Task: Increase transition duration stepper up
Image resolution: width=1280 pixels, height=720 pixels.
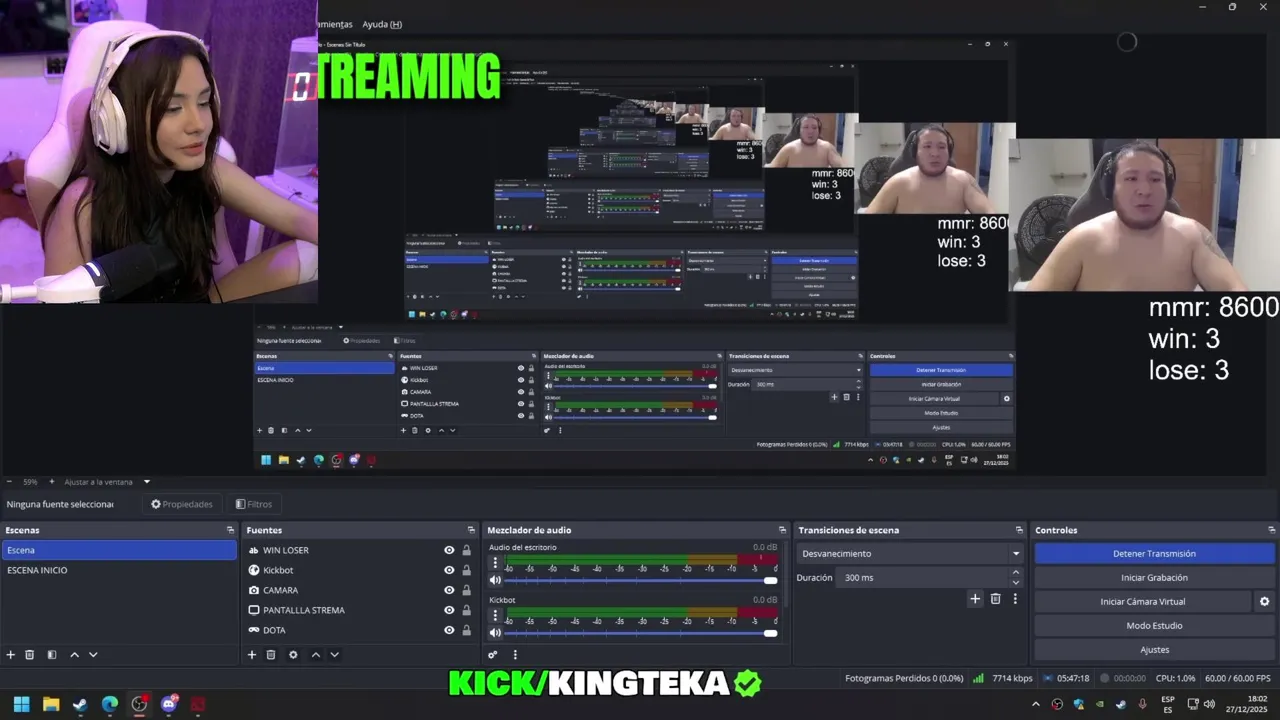Action: [1016, 573]
